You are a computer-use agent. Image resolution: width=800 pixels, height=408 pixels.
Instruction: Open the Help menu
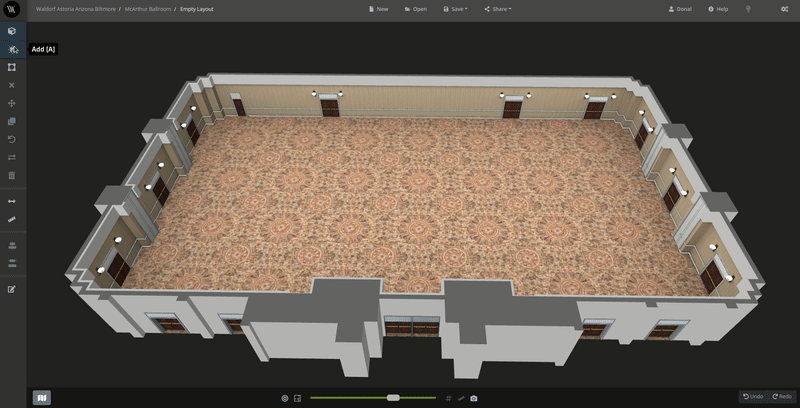click(x=718, y=9)
